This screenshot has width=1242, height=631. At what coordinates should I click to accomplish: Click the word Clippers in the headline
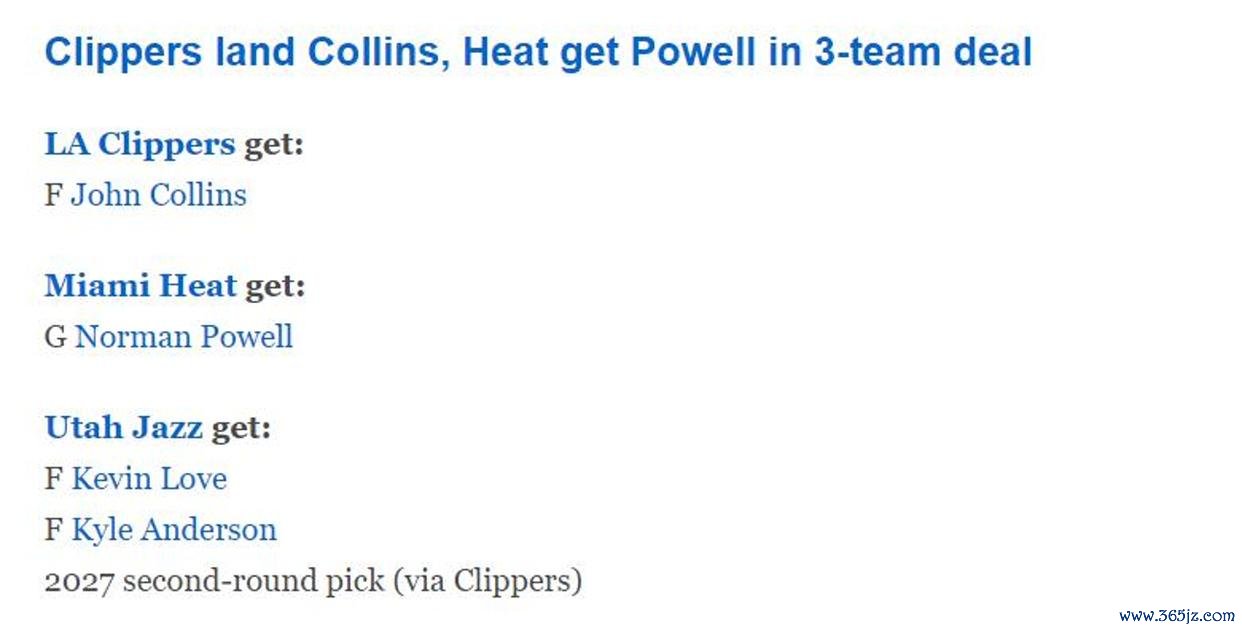tap(123, 53)
